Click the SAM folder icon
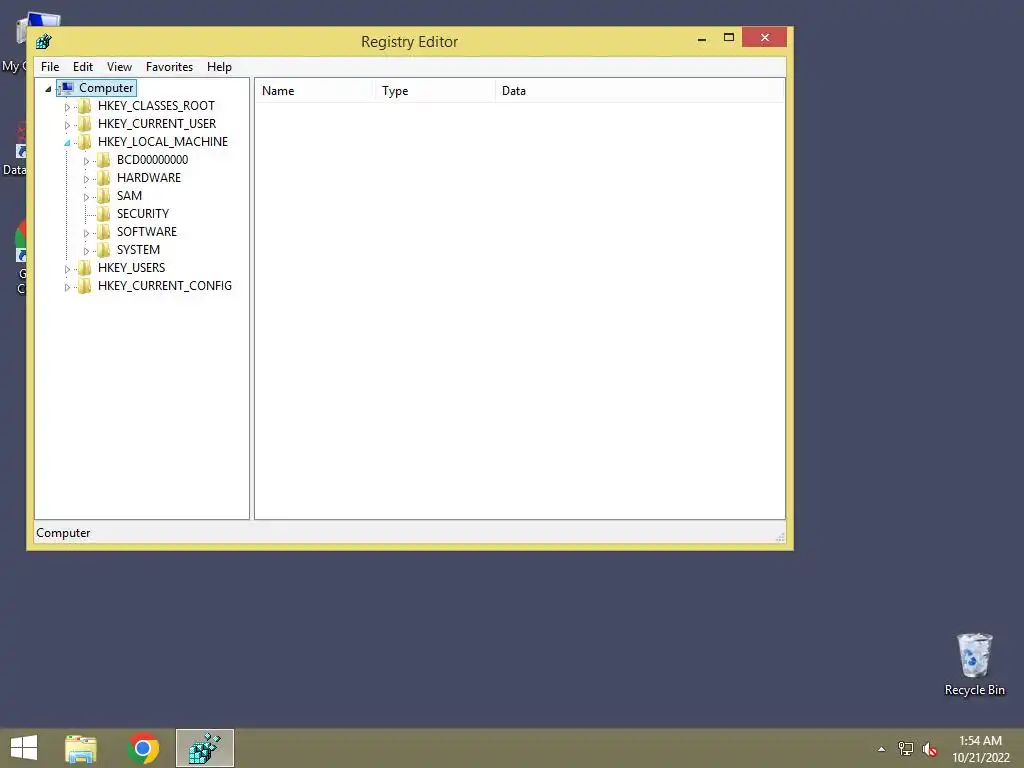This screenshot has height=768, width=1024. tap(103, 196)
